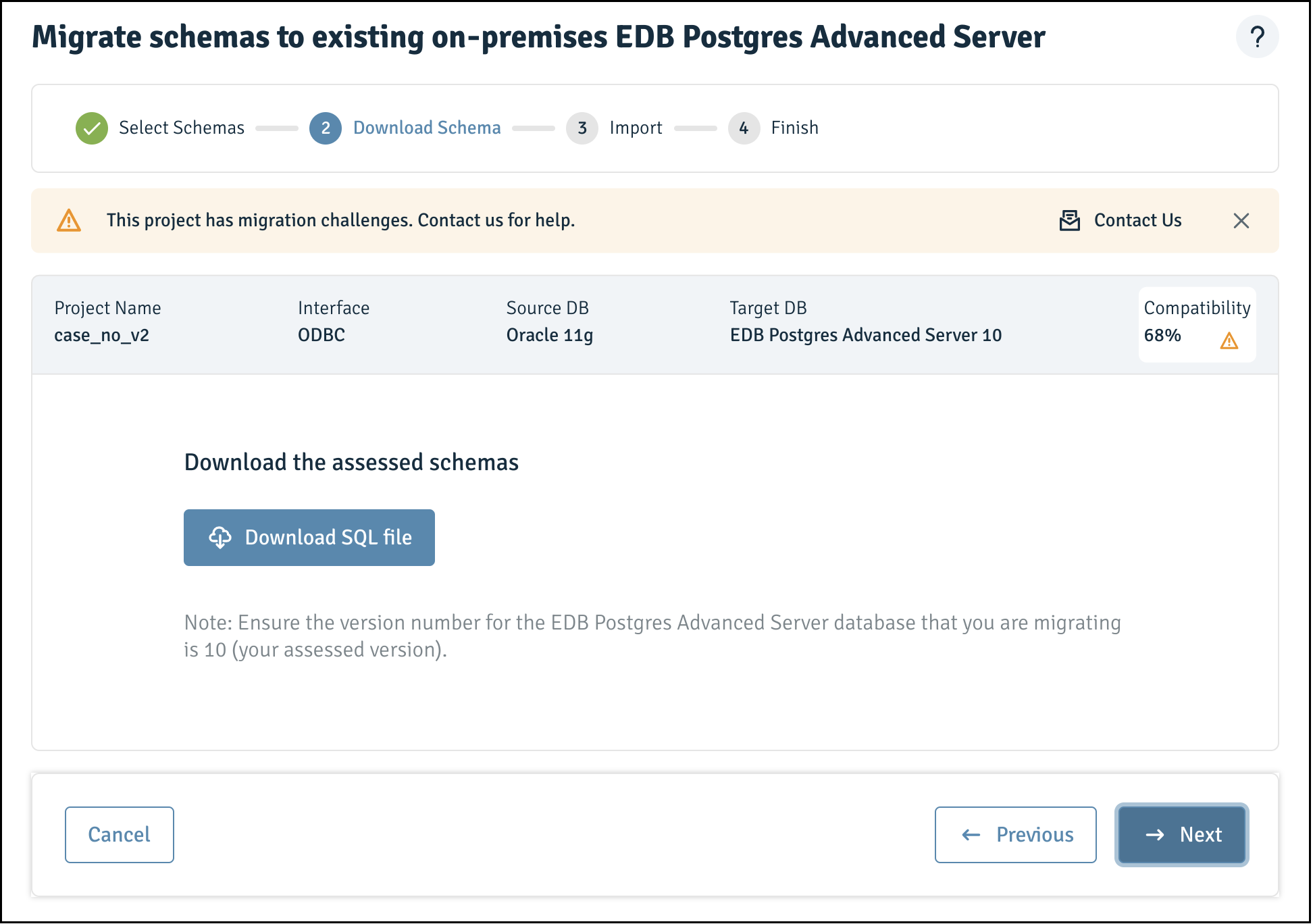Click the green Select Schemas checkmark icon

coord(92,128)
